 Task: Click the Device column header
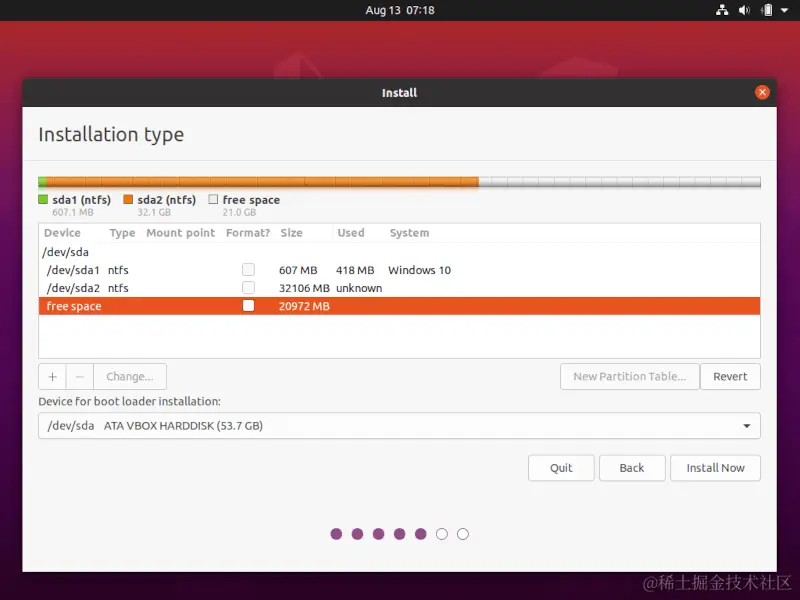(x=62, y=233)
